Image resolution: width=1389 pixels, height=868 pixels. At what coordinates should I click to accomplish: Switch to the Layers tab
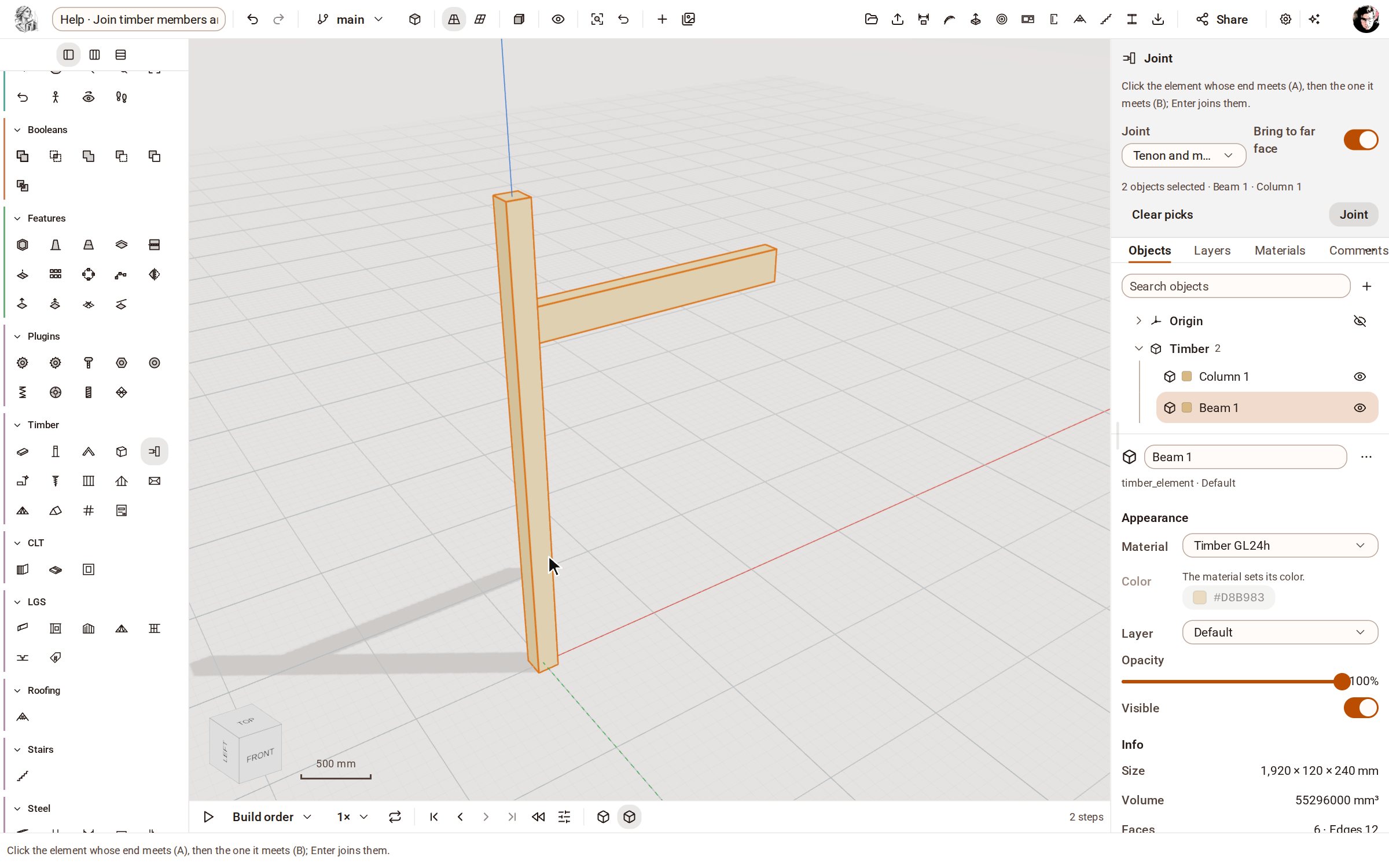(1212, 251)
